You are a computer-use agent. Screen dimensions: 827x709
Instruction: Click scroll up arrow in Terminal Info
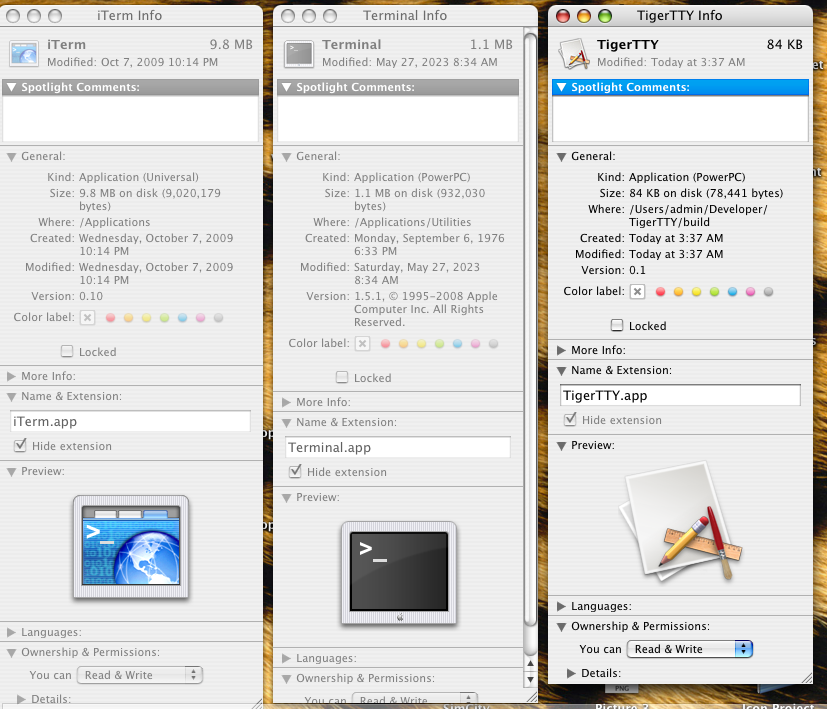click(x=531, y=663)
